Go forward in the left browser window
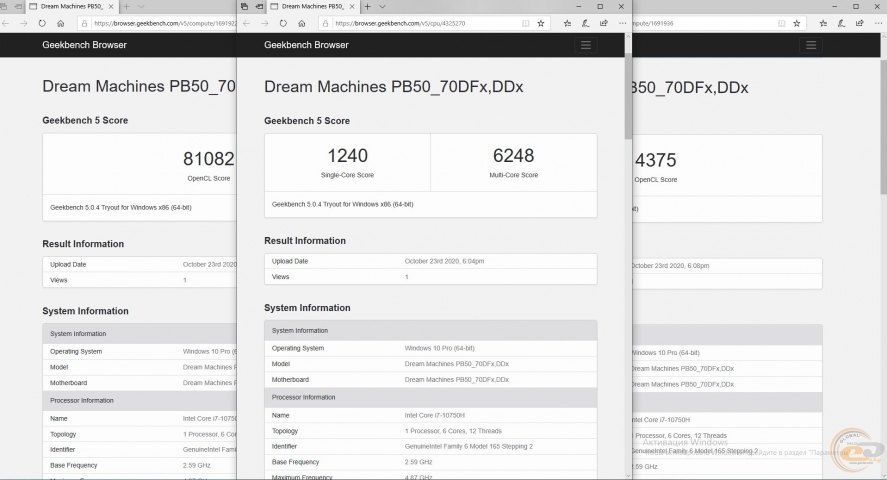887x480 pixels. pyautogui.click(x=23, y=23)
